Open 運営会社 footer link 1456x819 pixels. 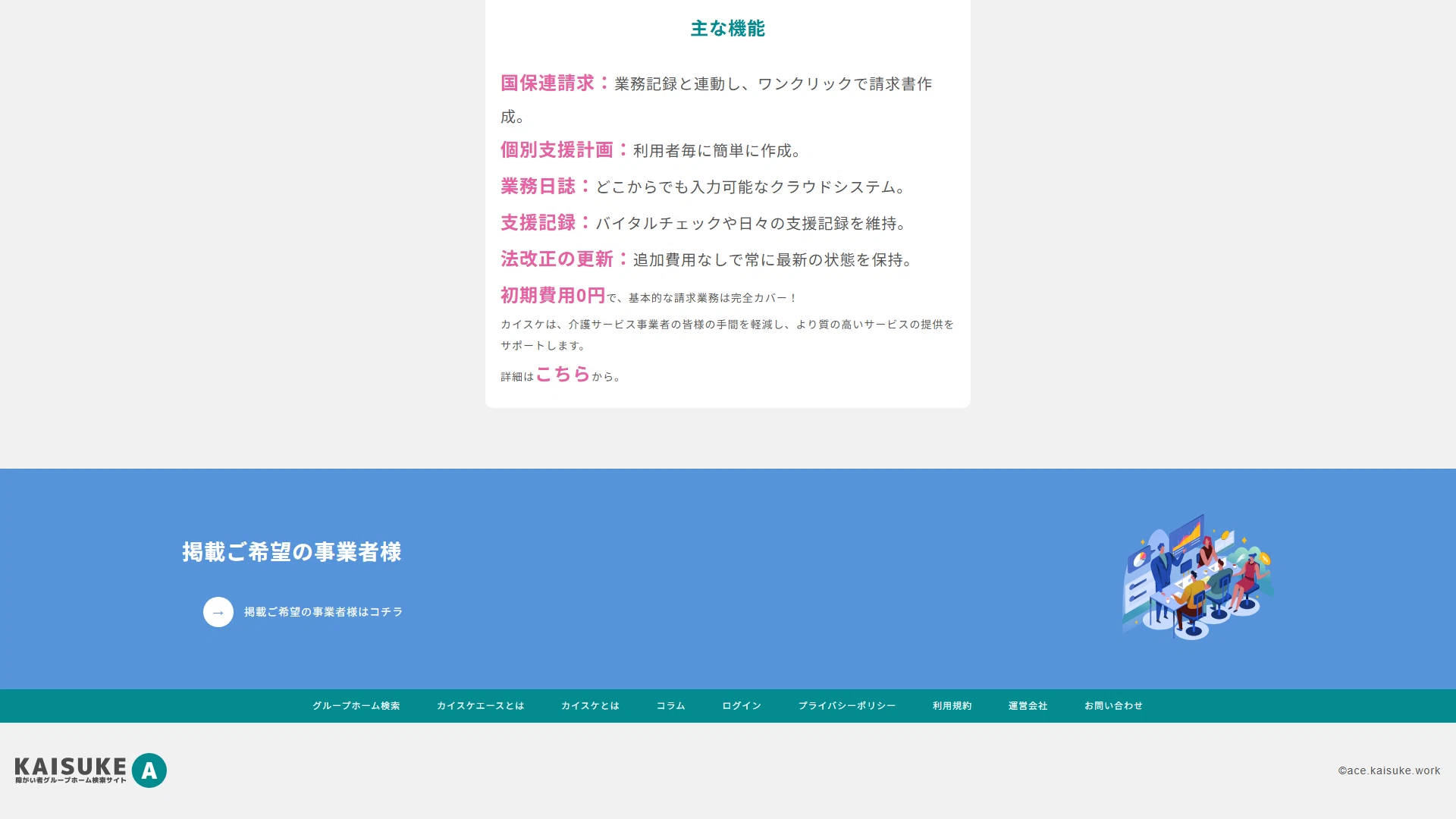pos(1028,706)
